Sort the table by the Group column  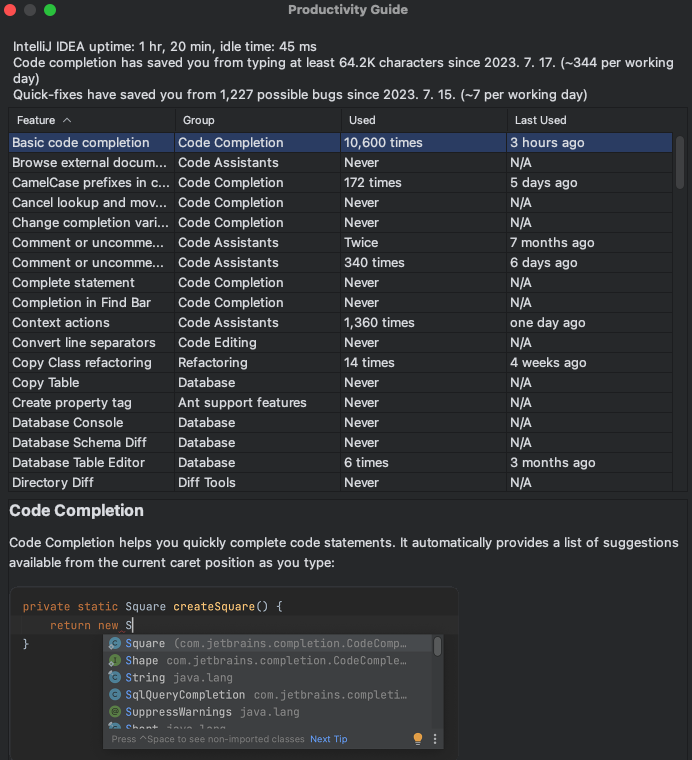257,120
